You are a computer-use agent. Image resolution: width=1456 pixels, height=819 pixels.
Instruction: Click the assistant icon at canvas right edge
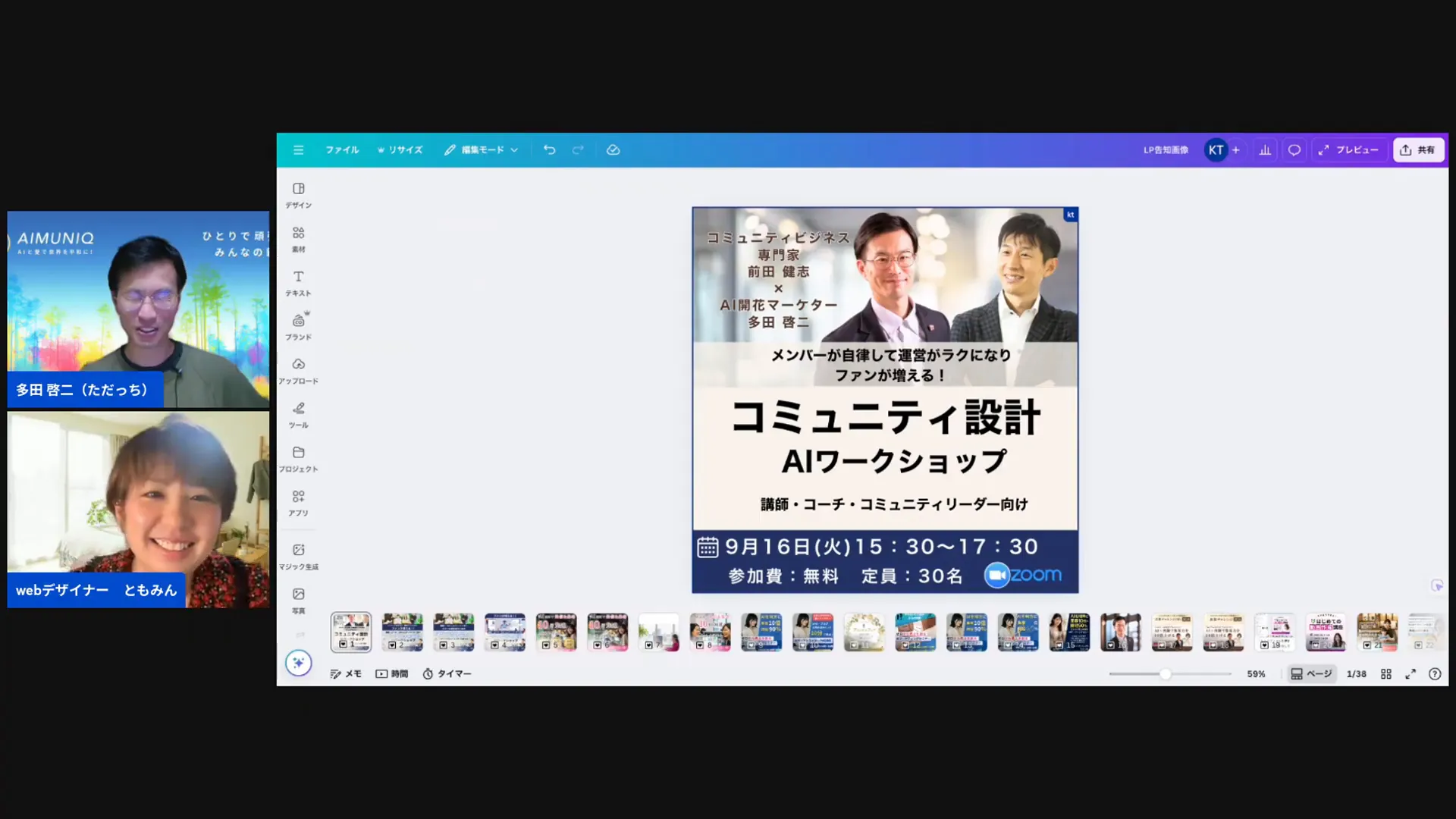pos(1437,585)
